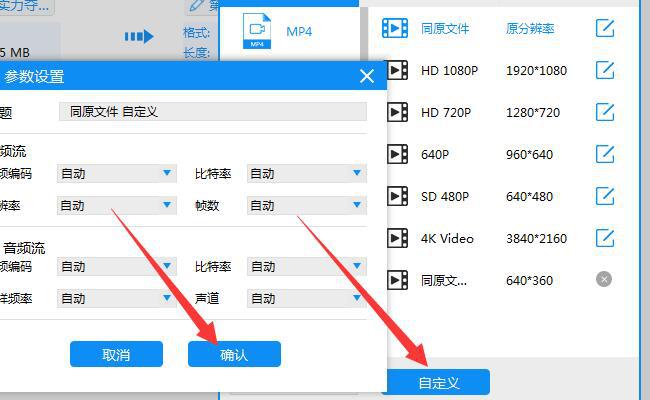Click edit icon for HD 720P preset
Viewport: 650px width, 400px height.
[605, 112]
